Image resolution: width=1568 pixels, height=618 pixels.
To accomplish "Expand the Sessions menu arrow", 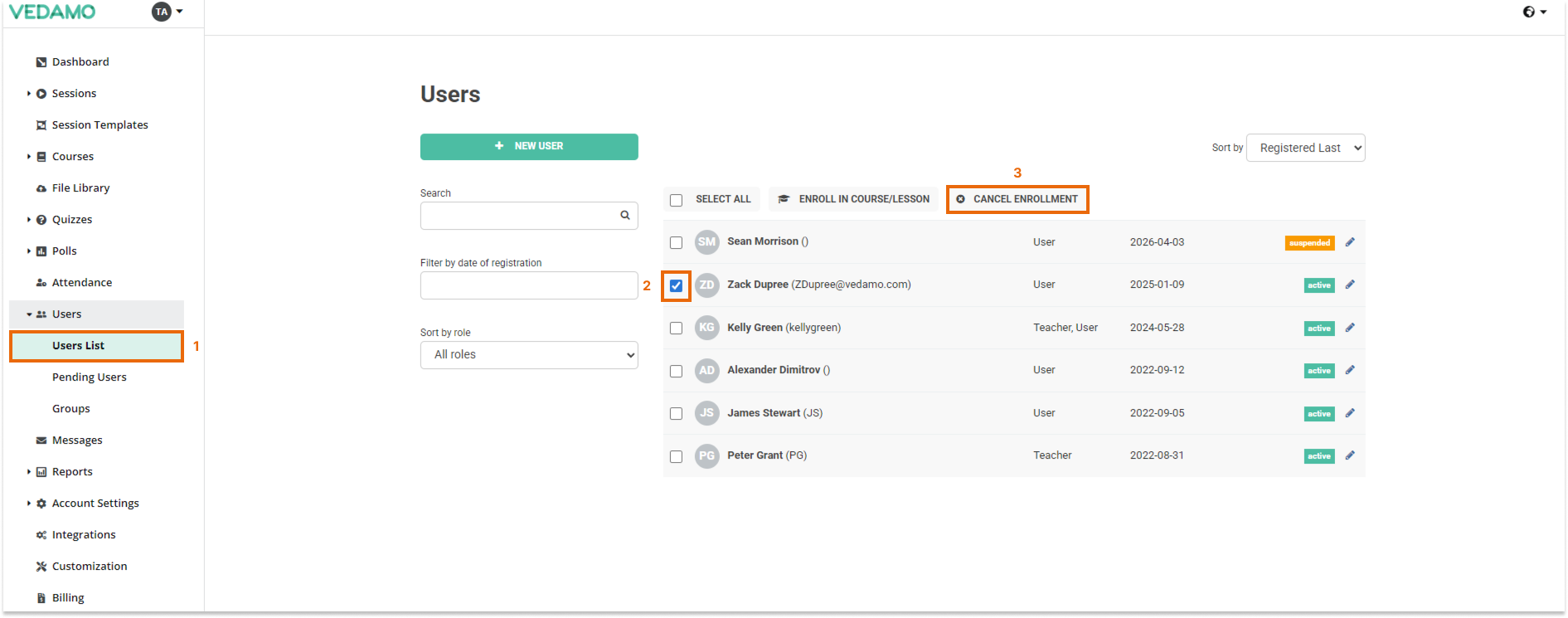I will coord(29,94).
